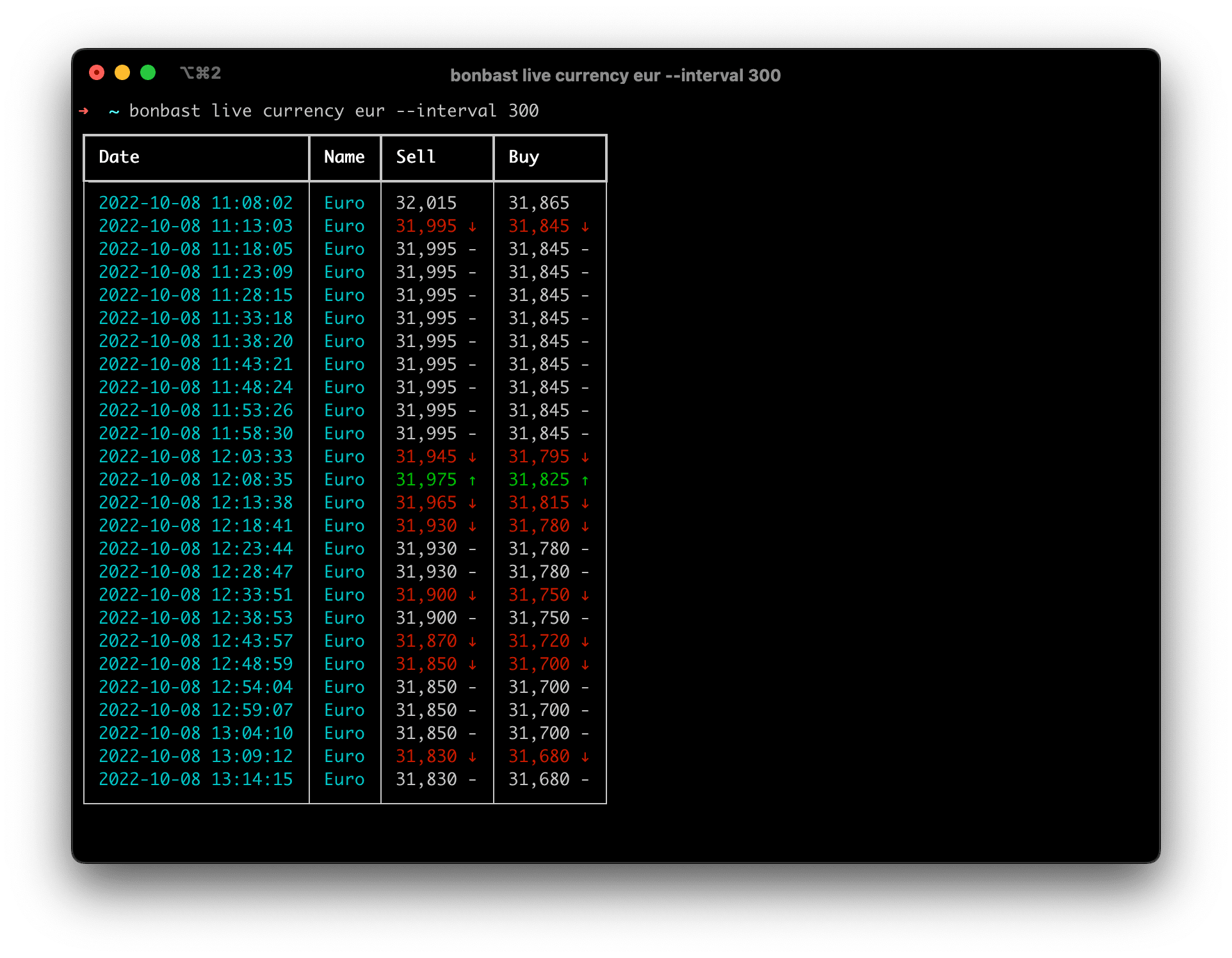This screenshot has height=958, width=1232.
Task: Click the 'Sell' column header
Action: coord(416,157)
